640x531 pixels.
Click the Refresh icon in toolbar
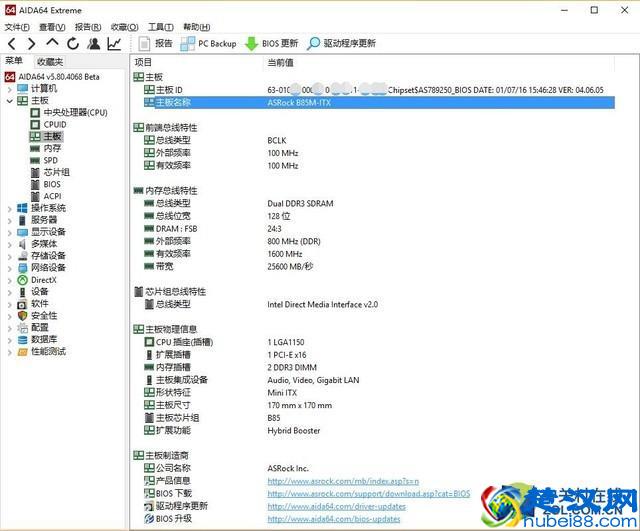[x=73, y=44]
